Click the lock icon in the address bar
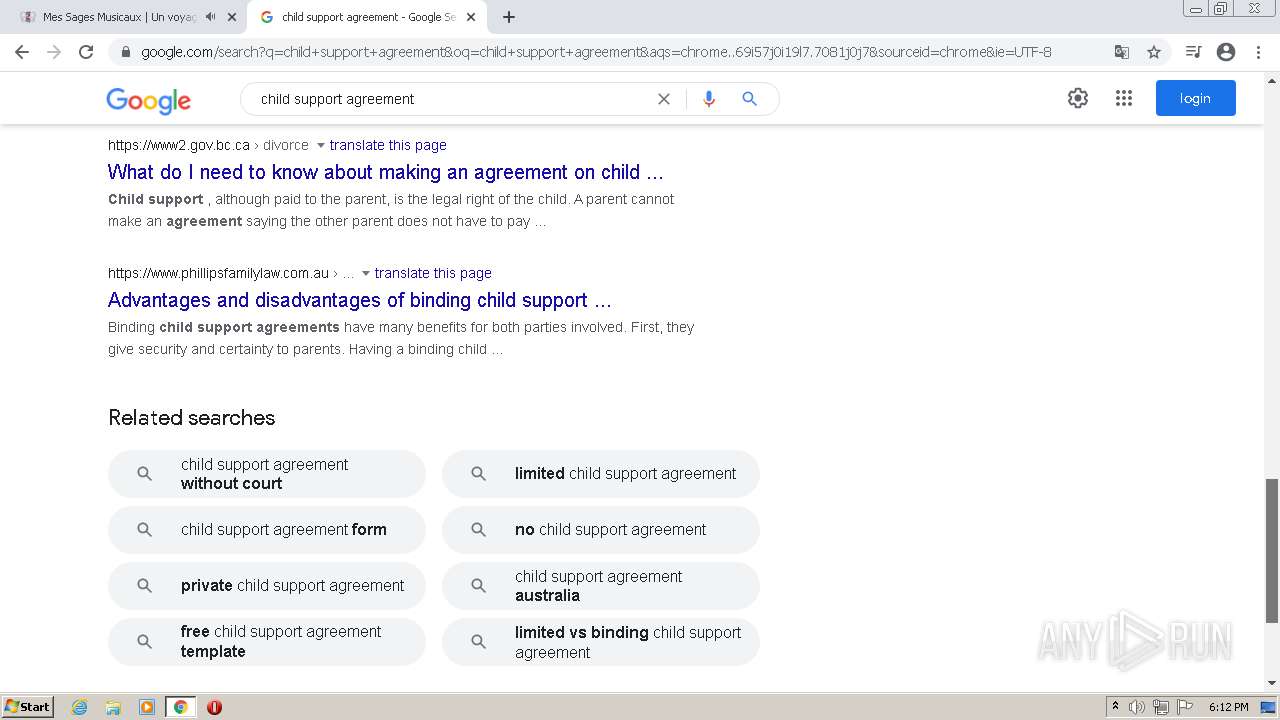The width and height of the screenshot is (1280, 720). tap(126, 52)
